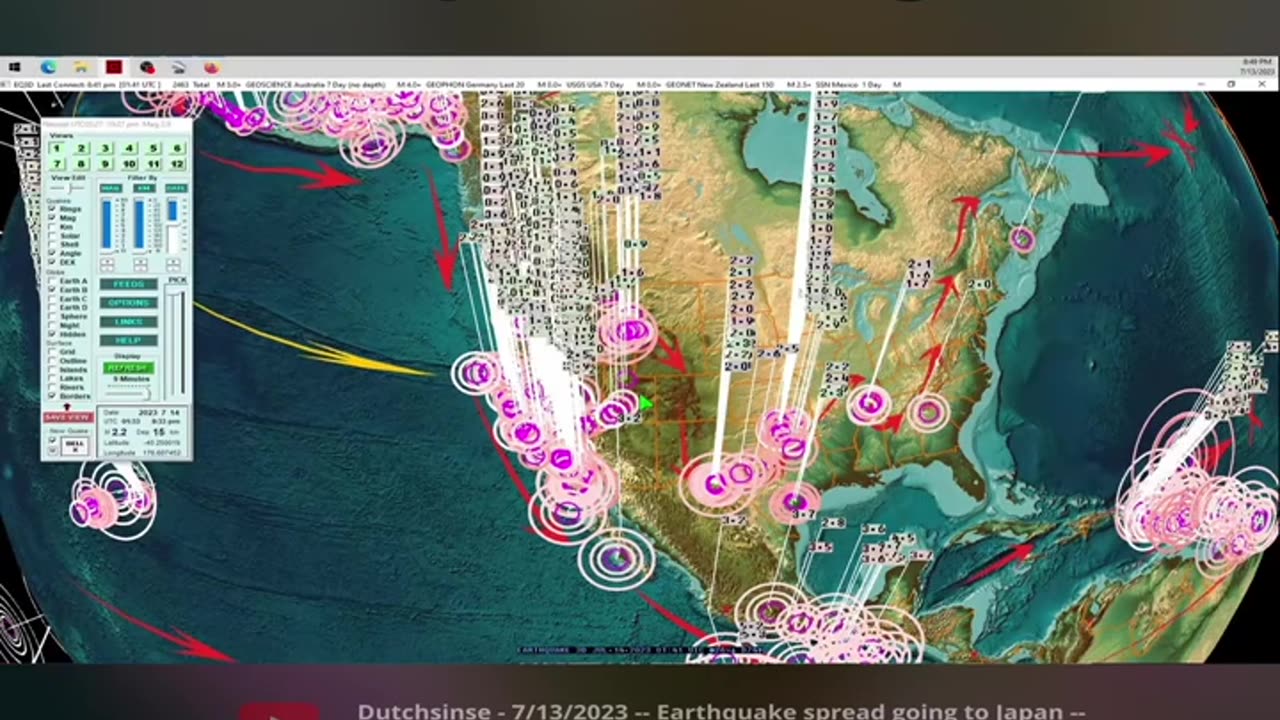Toggle the Angle checkbox

point(51,253)
